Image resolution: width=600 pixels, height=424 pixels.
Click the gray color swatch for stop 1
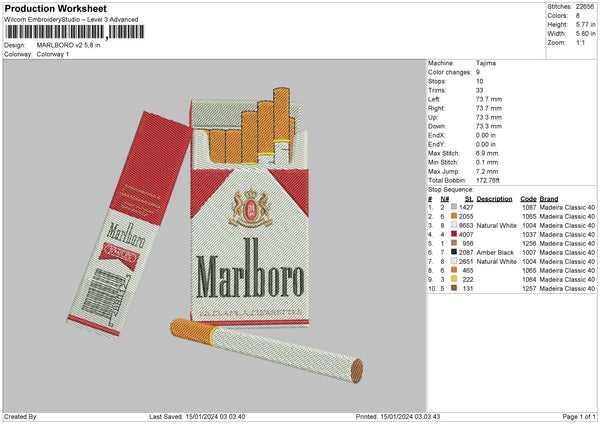point(453,207)
